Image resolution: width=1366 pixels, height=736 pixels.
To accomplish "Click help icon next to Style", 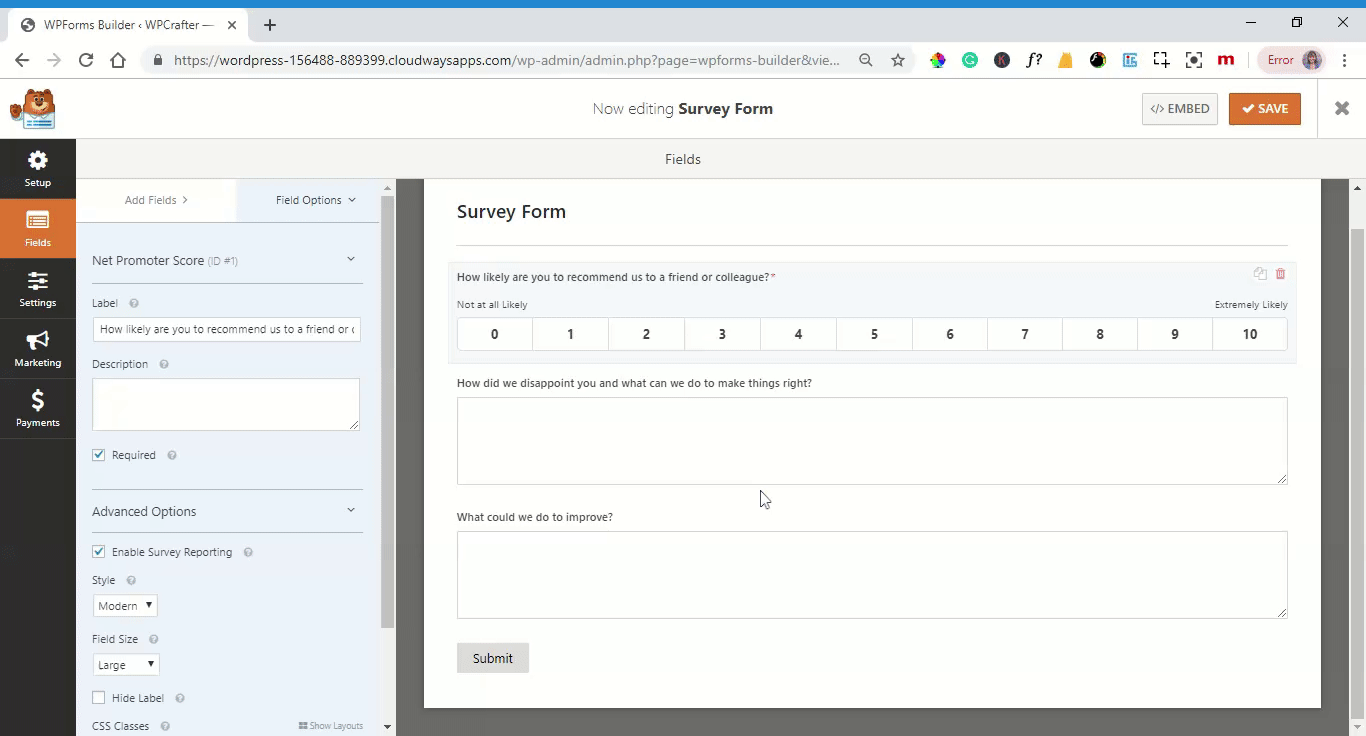I will 131,580.
